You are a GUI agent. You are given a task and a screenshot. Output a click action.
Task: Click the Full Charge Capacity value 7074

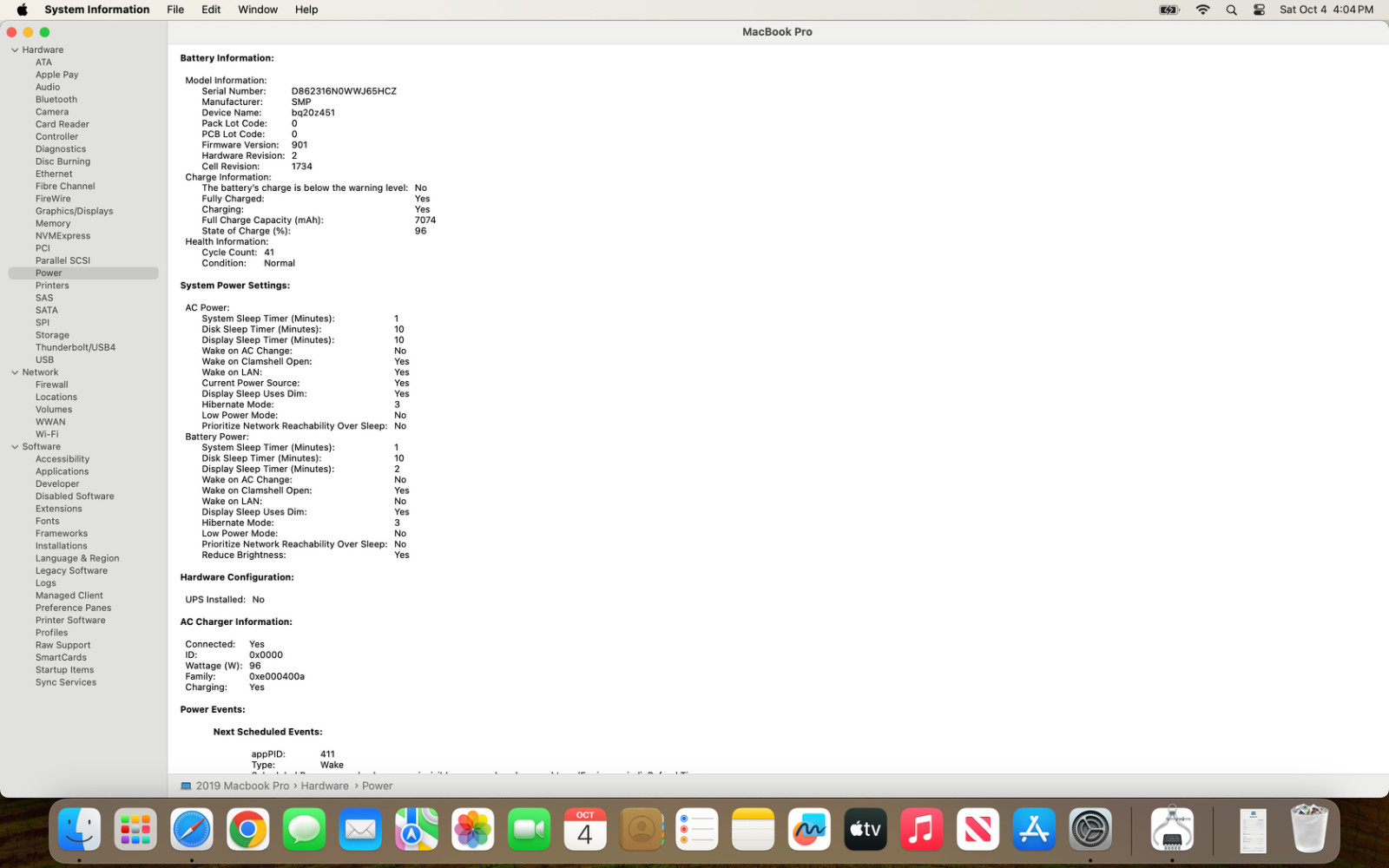coord(425,220)
